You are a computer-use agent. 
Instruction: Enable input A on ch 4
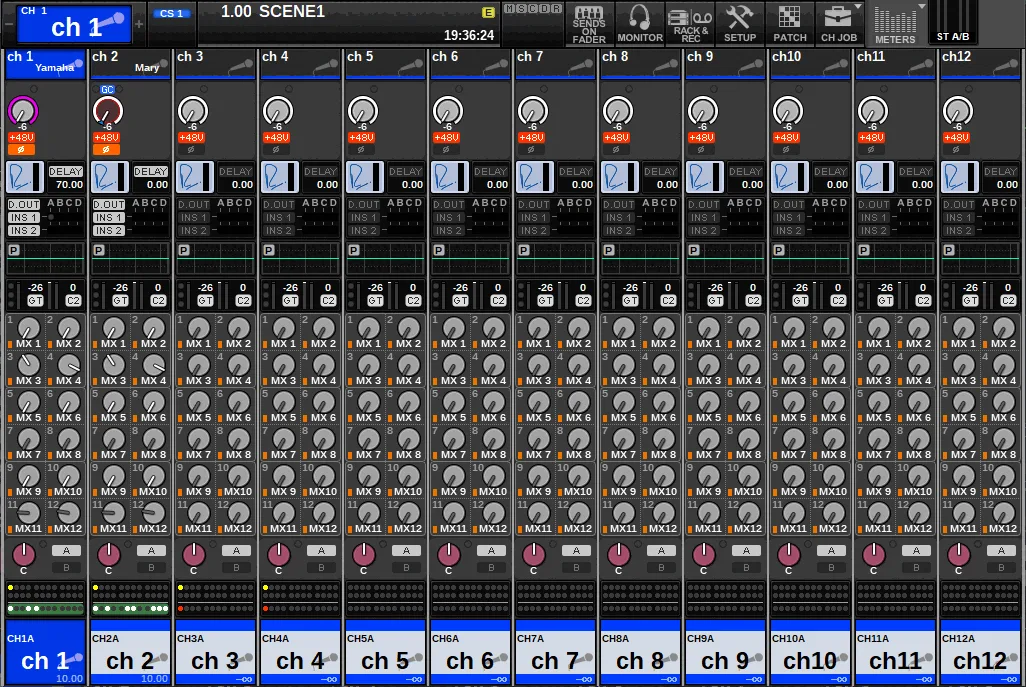tap(321, 551)
